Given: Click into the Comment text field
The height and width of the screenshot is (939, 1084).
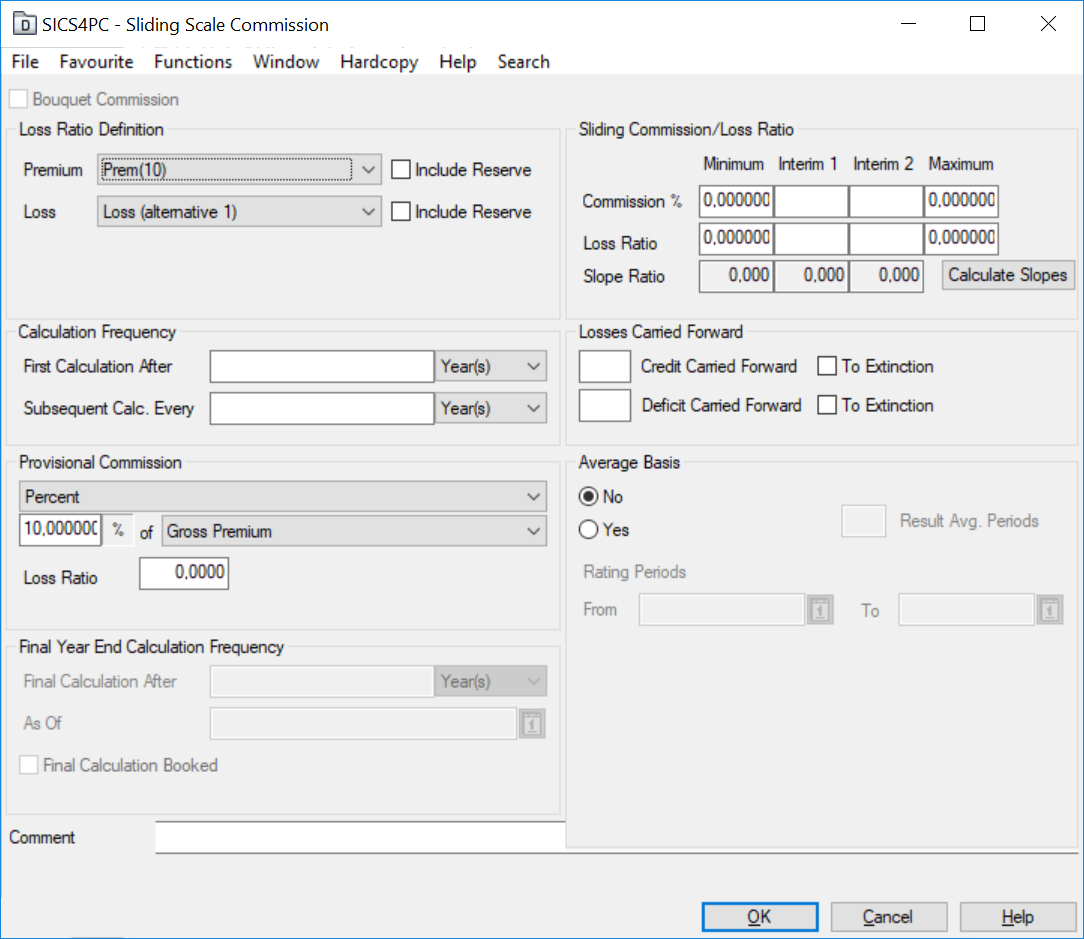Looking at the screenshot, I should pyautogui.click(x=360, y=837).
